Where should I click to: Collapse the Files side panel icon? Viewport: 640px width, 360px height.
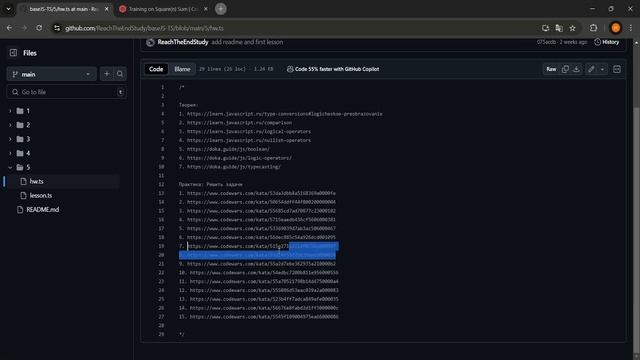click(x=13, y=53)
